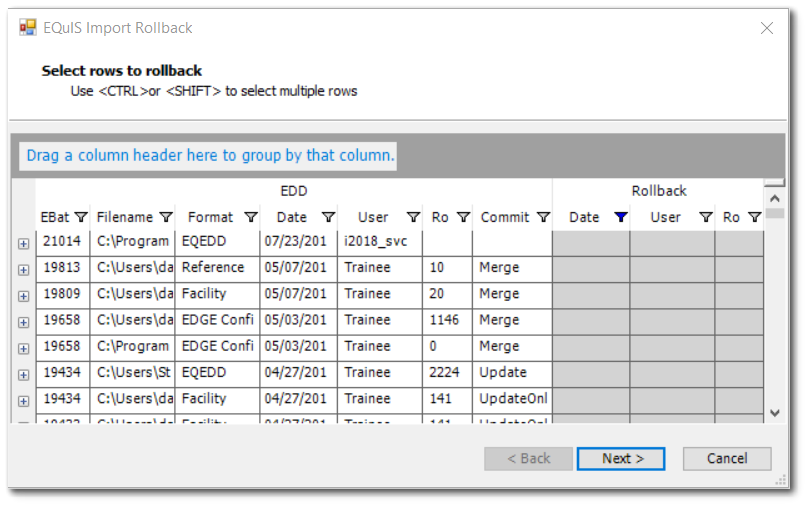
Task: Open the EDD User column filter
Action: pos(413,217)
